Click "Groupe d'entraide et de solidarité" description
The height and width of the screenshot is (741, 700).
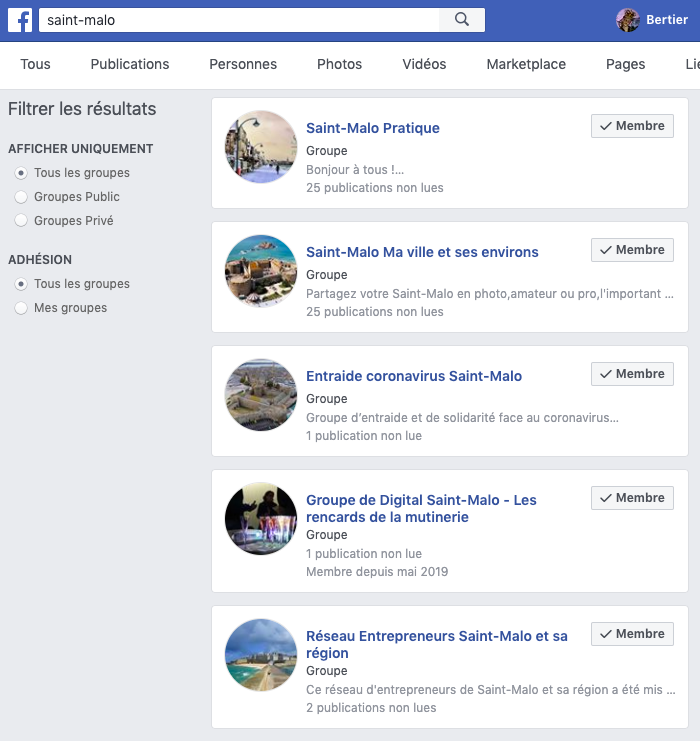[x=462, y=418]
